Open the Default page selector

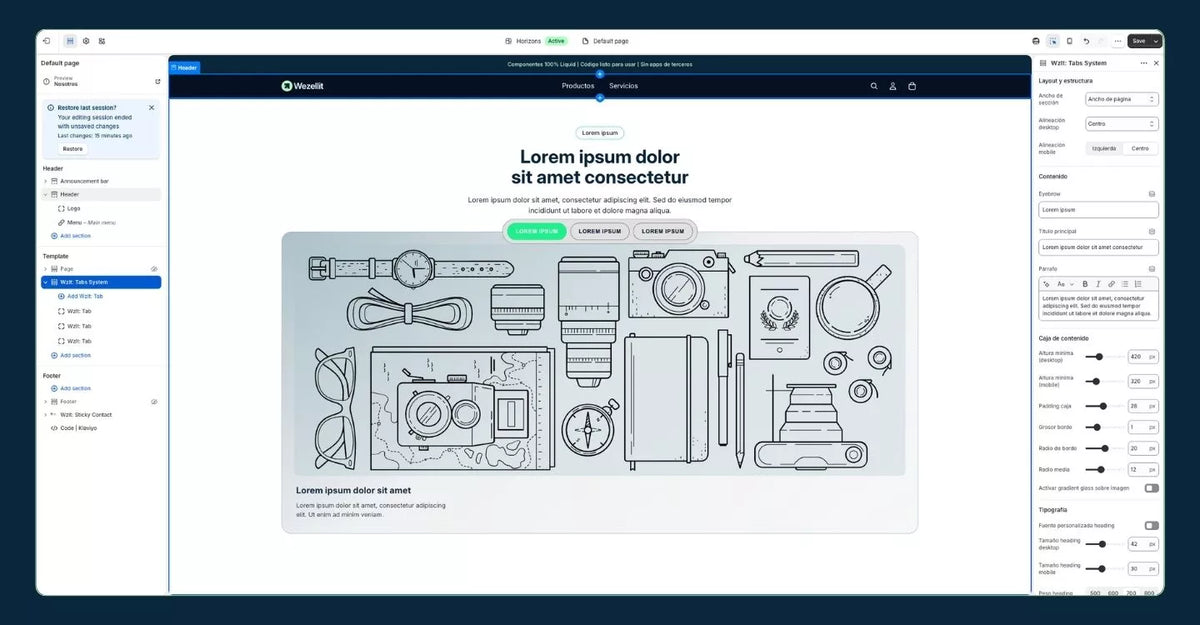click(606, 41)
